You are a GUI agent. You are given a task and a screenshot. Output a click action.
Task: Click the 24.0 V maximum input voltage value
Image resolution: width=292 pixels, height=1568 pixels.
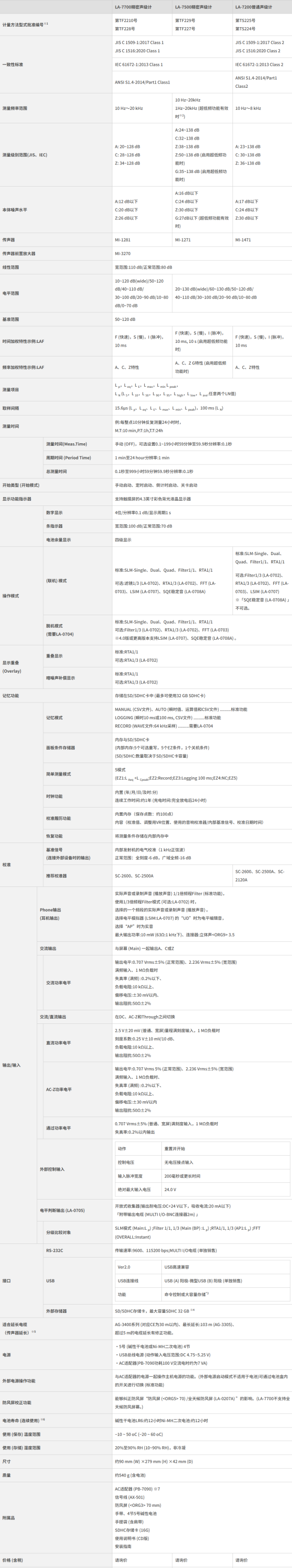point(170,1190)
